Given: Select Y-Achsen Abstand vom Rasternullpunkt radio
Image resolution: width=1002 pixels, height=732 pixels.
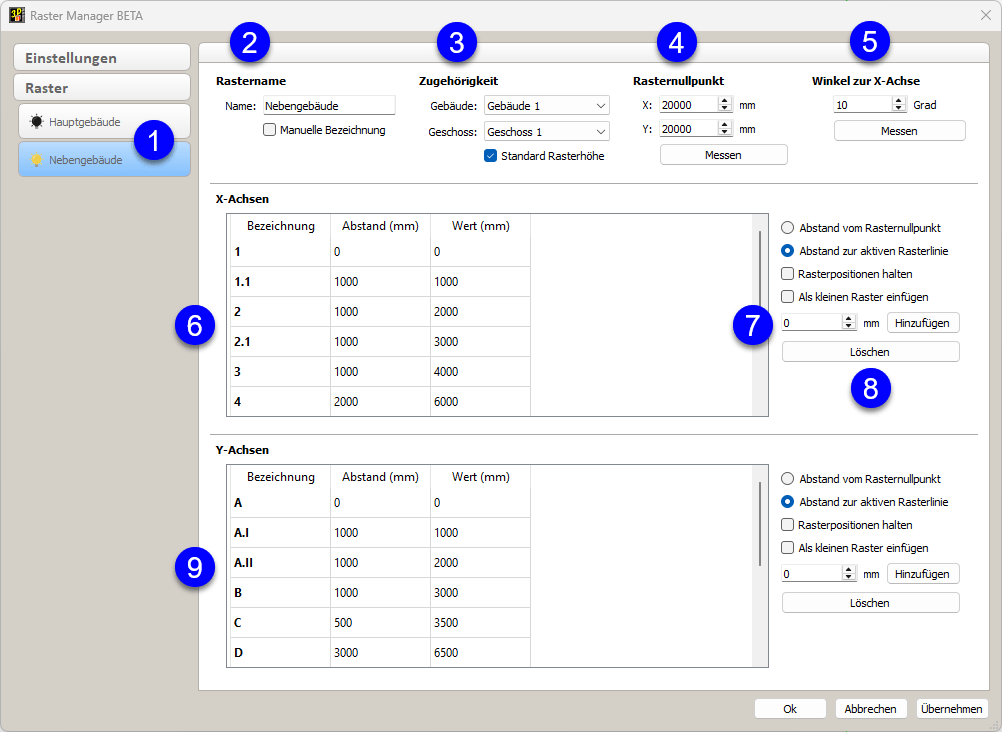Looking at the screenshot, I should [787, 479].
